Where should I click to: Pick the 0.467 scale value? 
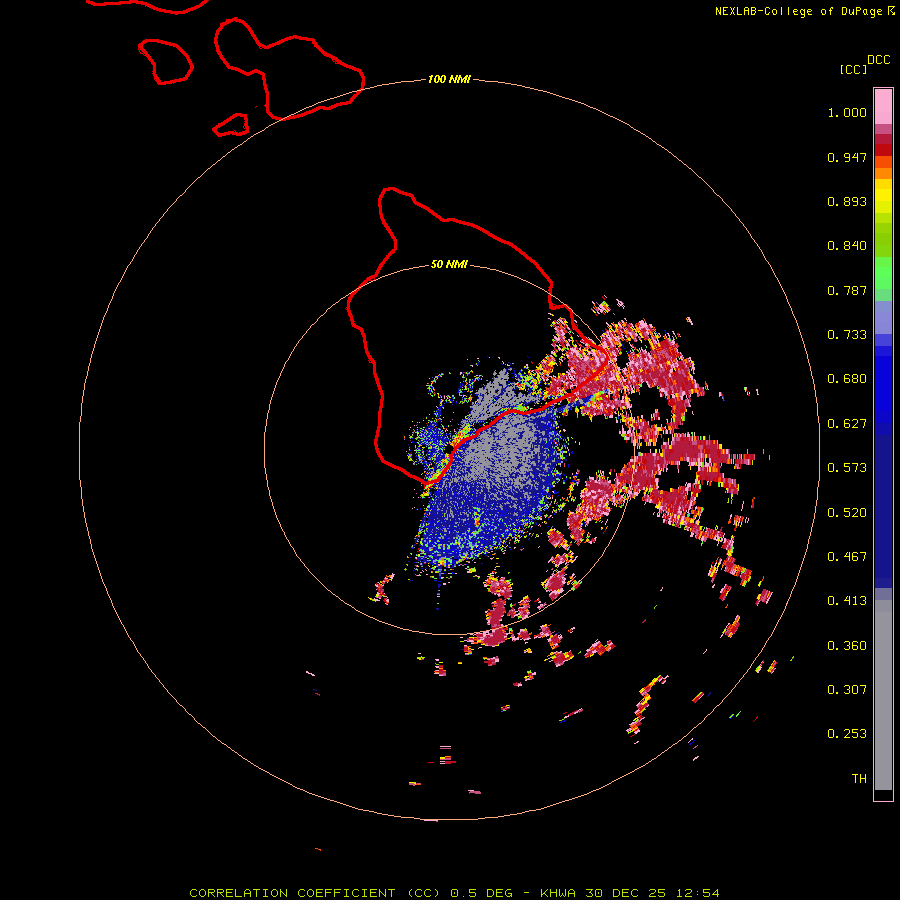[847, 557]
